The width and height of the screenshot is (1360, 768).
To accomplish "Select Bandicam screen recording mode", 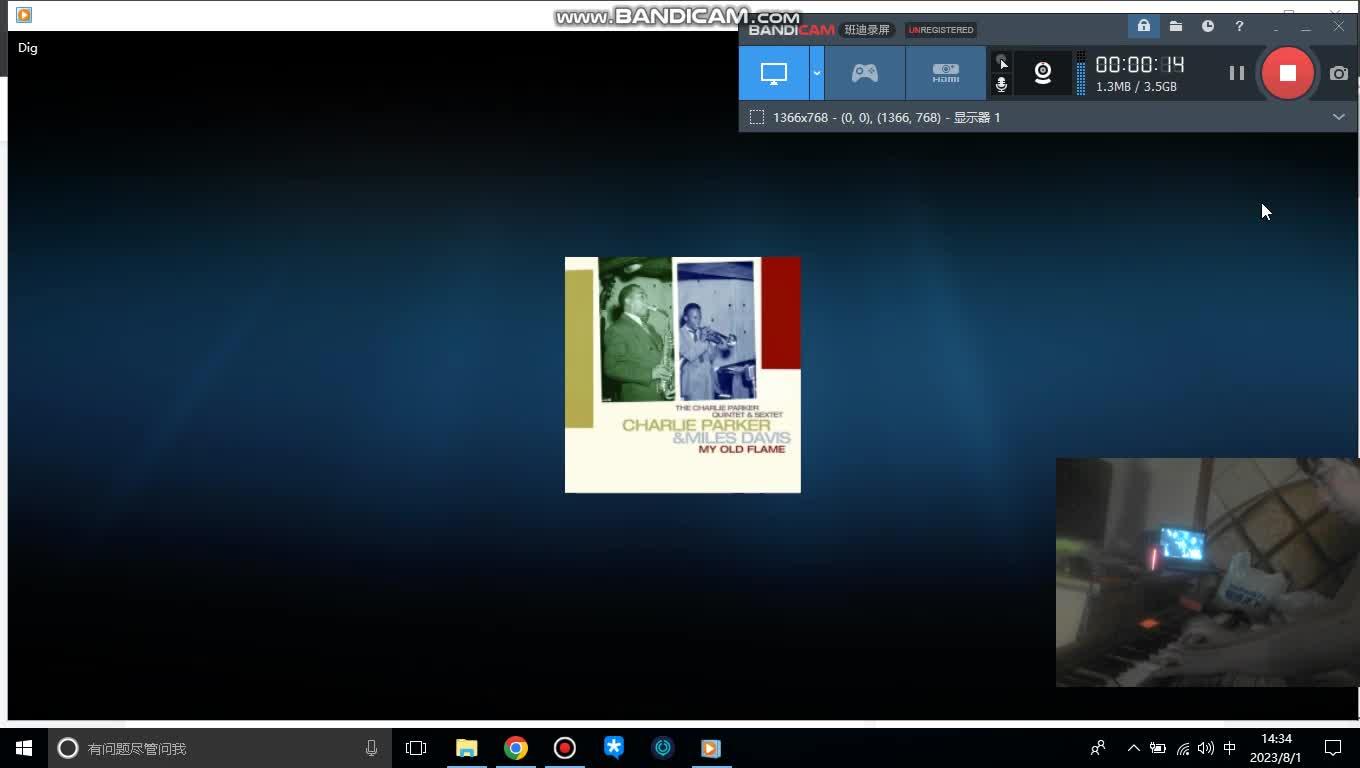I will (x=774, y=73).
